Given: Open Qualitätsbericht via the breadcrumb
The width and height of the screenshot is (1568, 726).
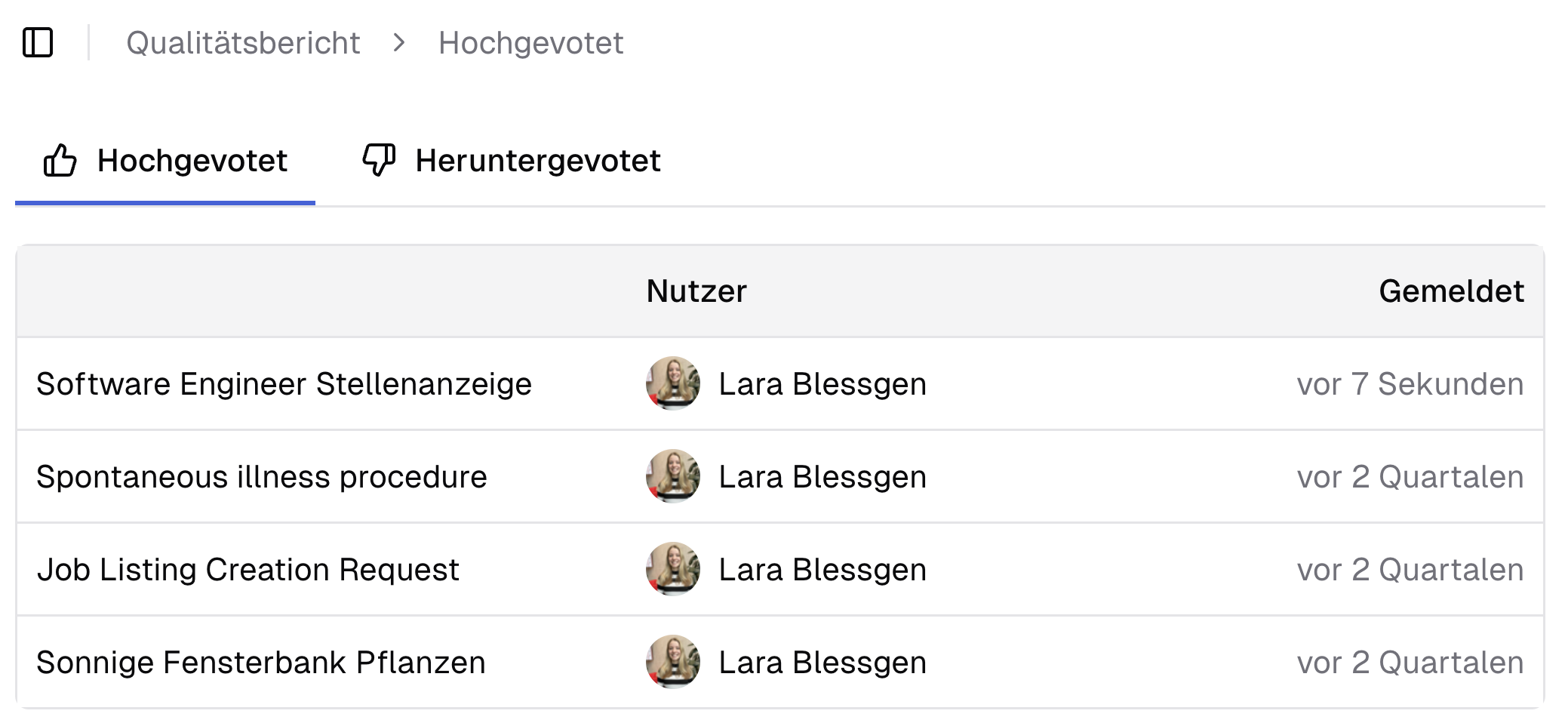Looking at the screenshot, I should point(244,43).
